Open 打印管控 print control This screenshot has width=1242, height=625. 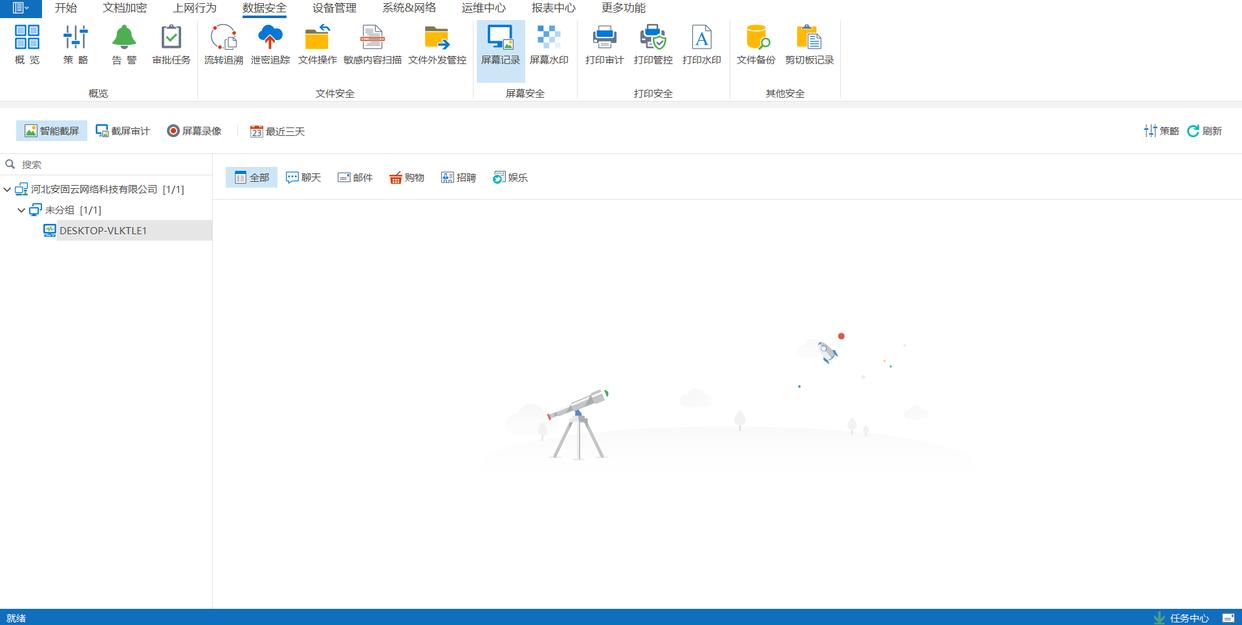[x=653, y=46]
